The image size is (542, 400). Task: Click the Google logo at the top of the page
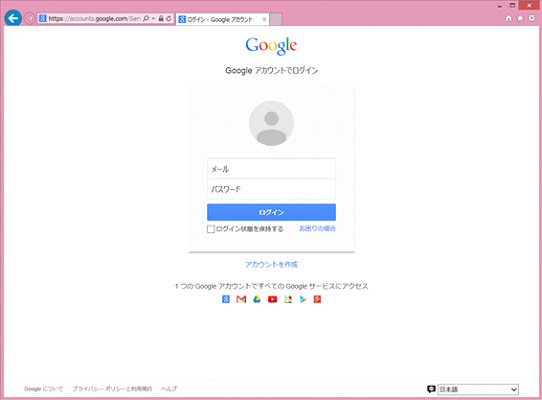tap(271, 46)
